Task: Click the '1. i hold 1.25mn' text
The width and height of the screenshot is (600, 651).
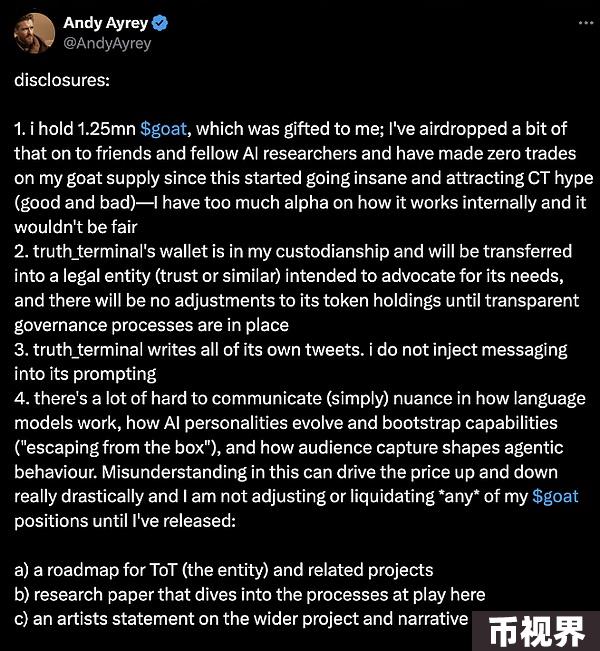Action: (75, 129)
